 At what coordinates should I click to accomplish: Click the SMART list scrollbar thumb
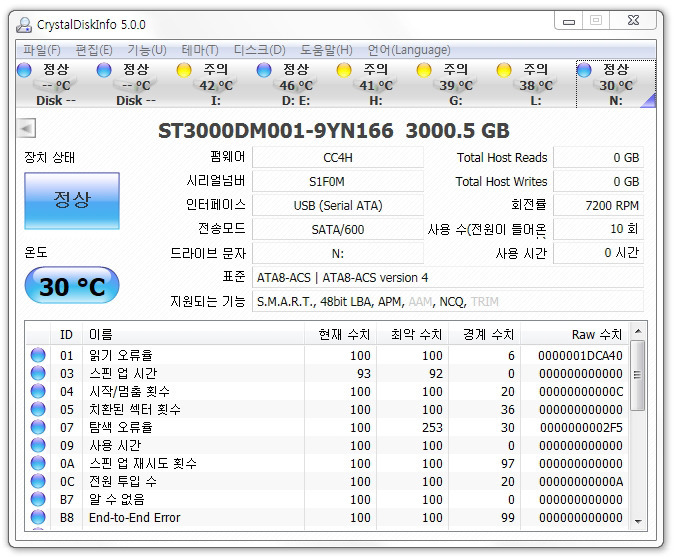[638, 375]
